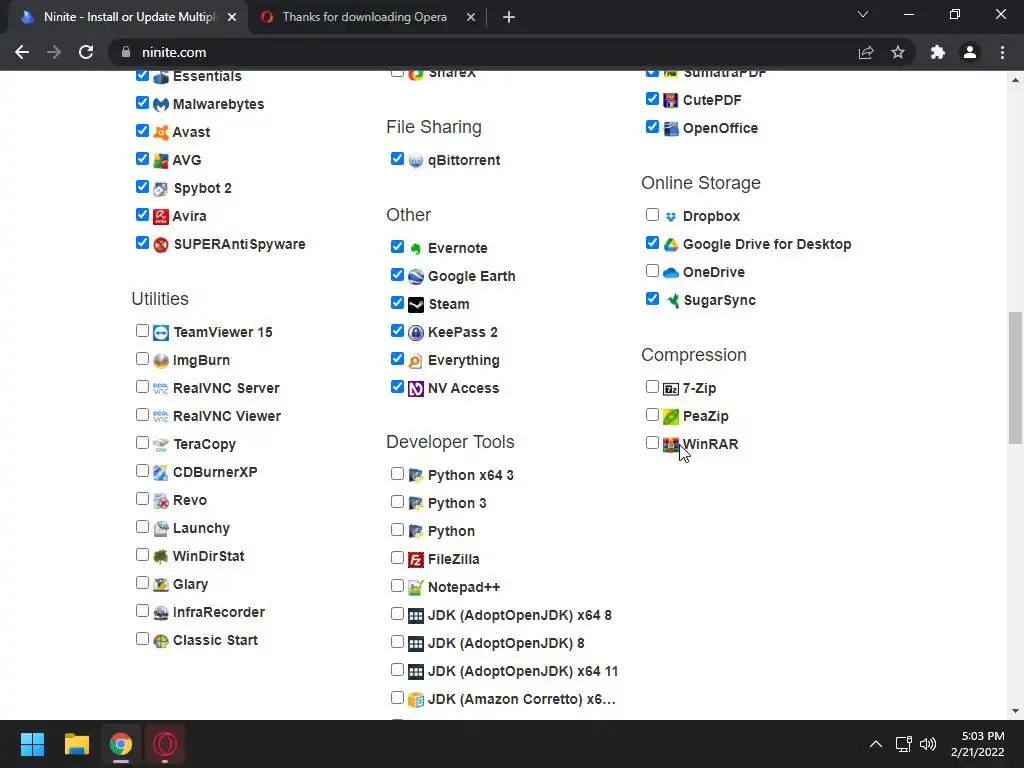Check the Classic Start checkbox
The height and width of the screenshot is (768, 1024).
[x=142, y=639]
